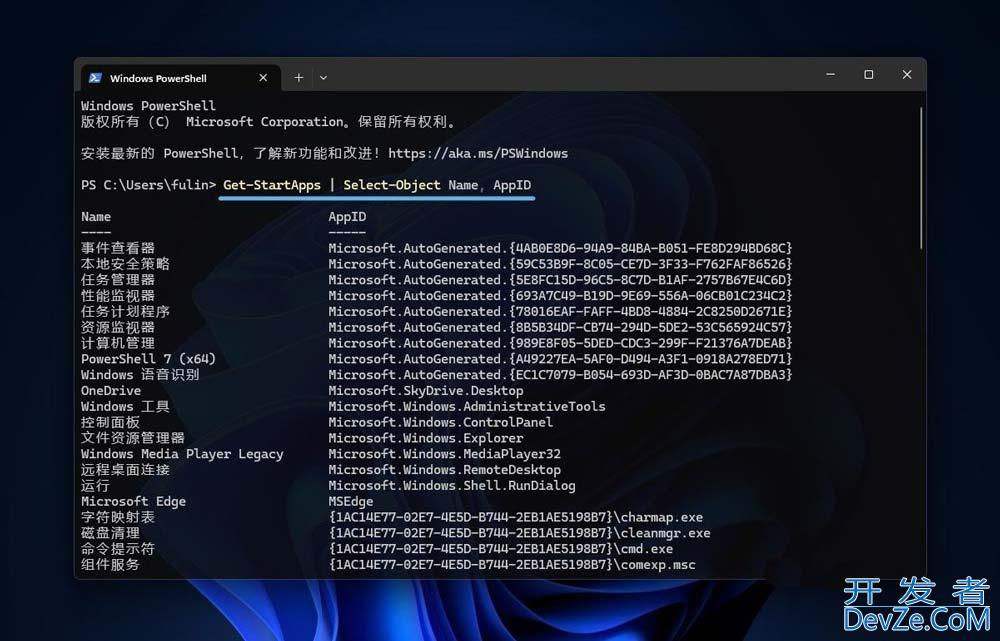This screenshot has width=1000, height=641.
Task: Click the Microsoft.Windows.ControlPanel AppID
Action: (441, 422)
